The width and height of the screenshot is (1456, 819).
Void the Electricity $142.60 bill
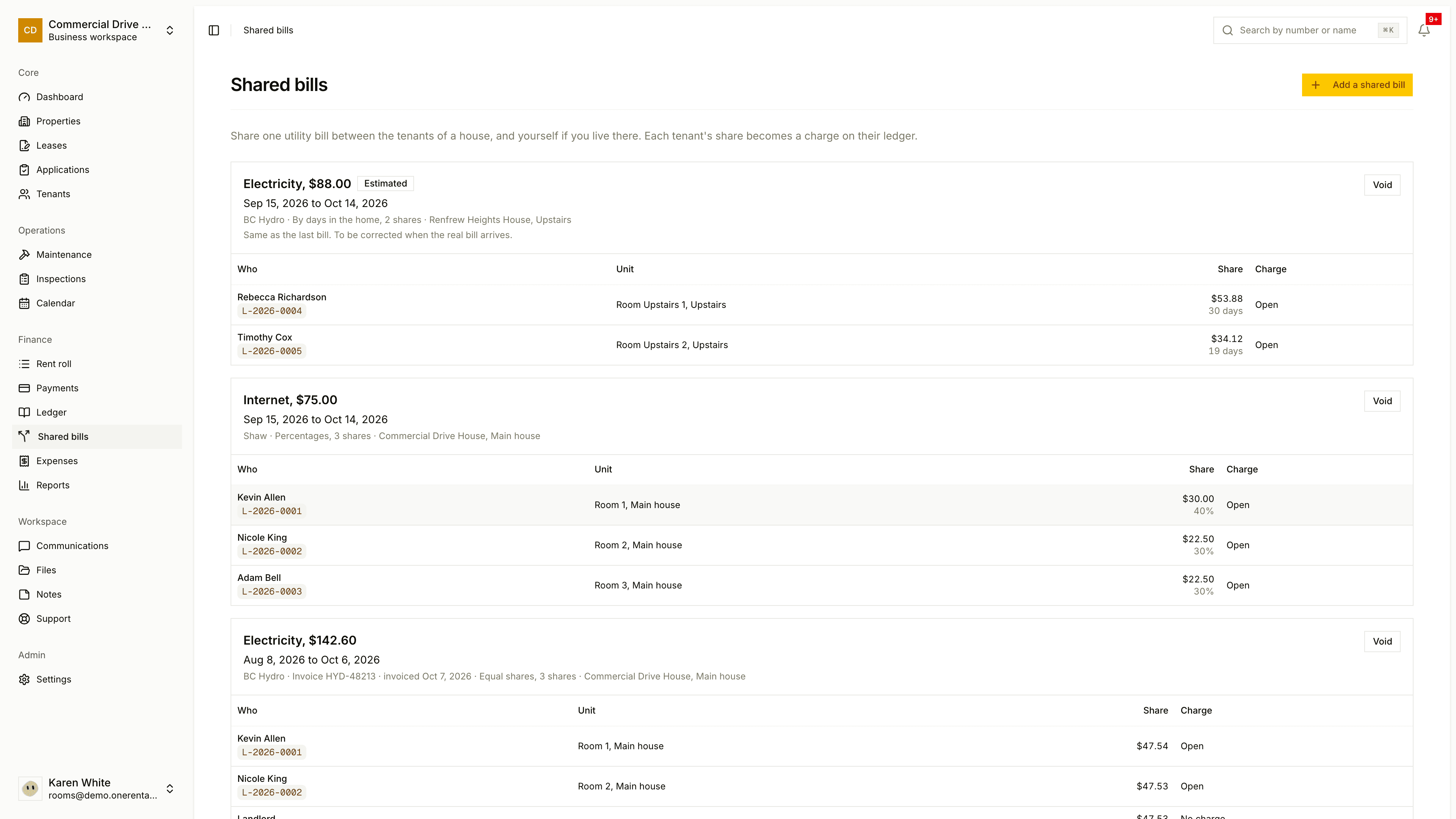1382,641
